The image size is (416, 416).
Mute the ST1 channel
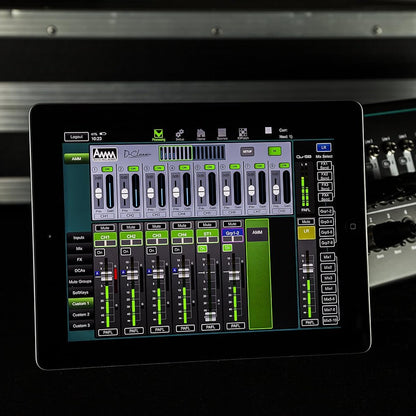[207, 225]
